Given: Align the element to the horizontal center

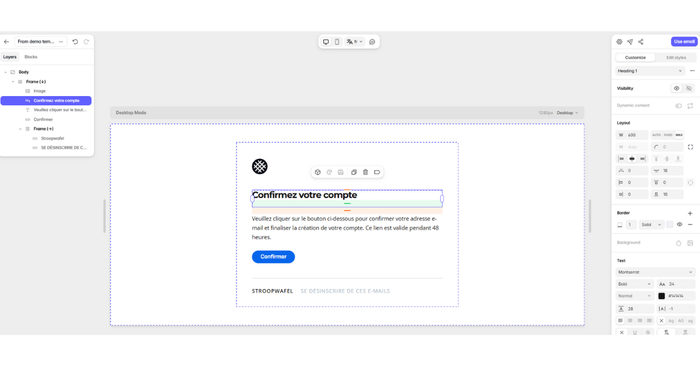Looking at the screenshot, I should [632, 159].
